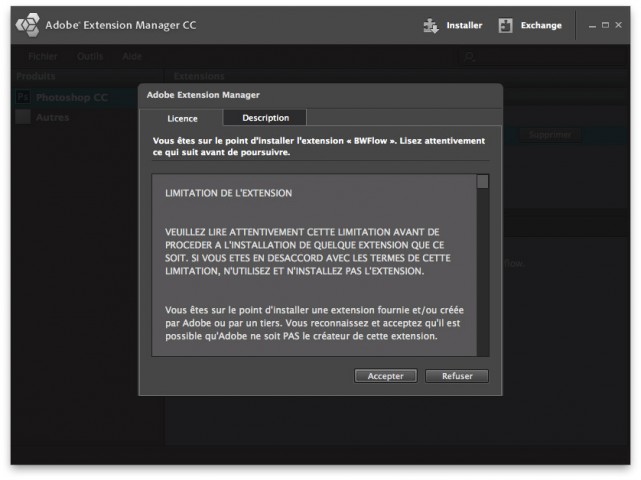
Task: Select Photoshop CC in products list
Action: tap(76, 97)
